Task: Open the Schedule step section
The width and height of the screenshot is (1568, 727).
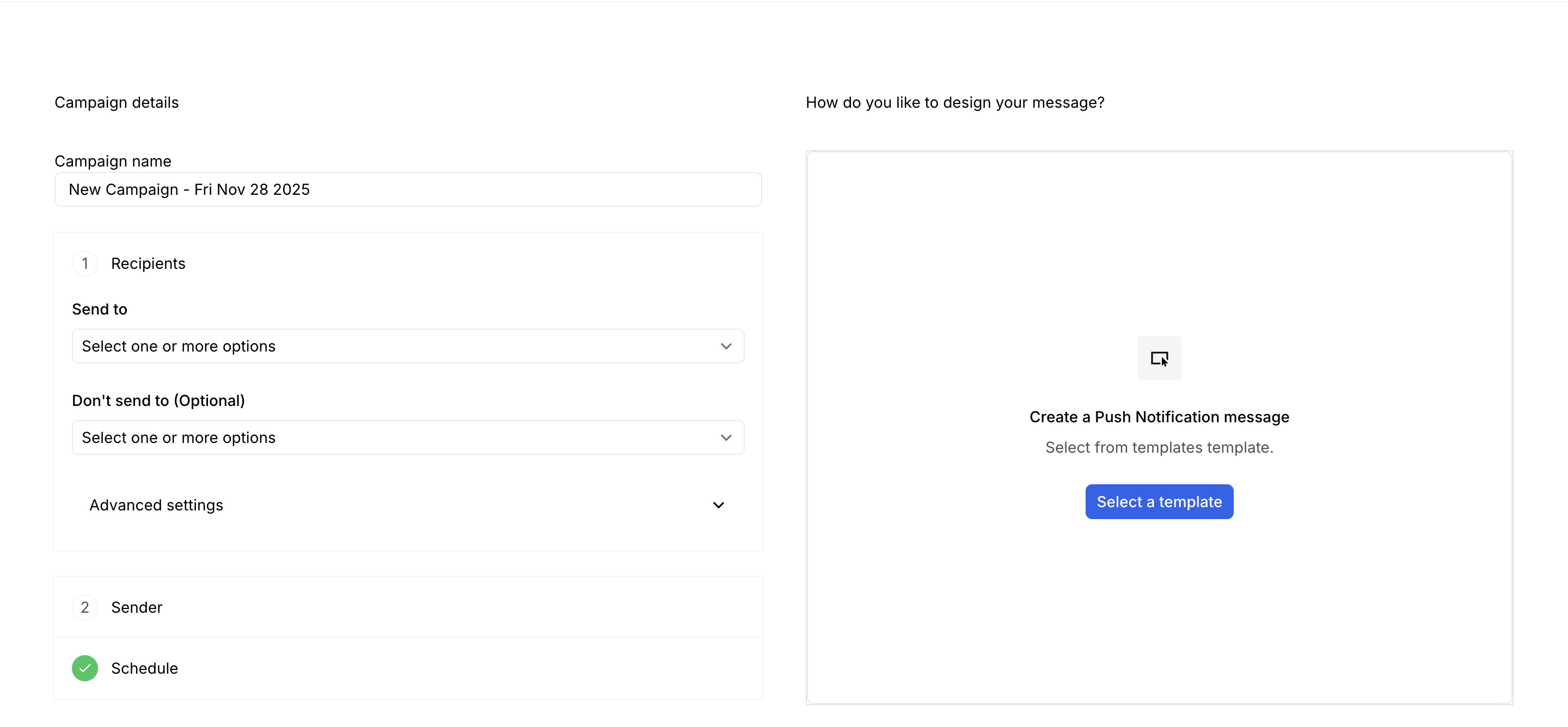Action: 144,668
